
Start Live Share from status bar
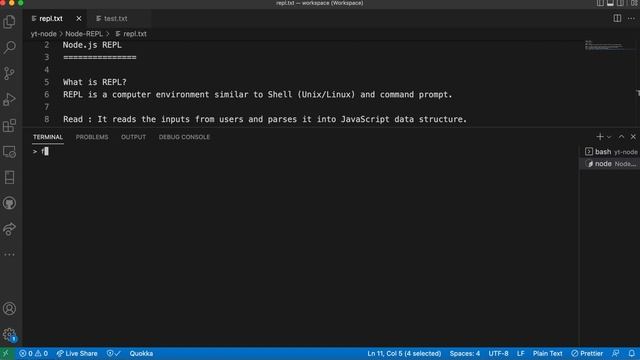pyautogui.click(x=77, y=353)
